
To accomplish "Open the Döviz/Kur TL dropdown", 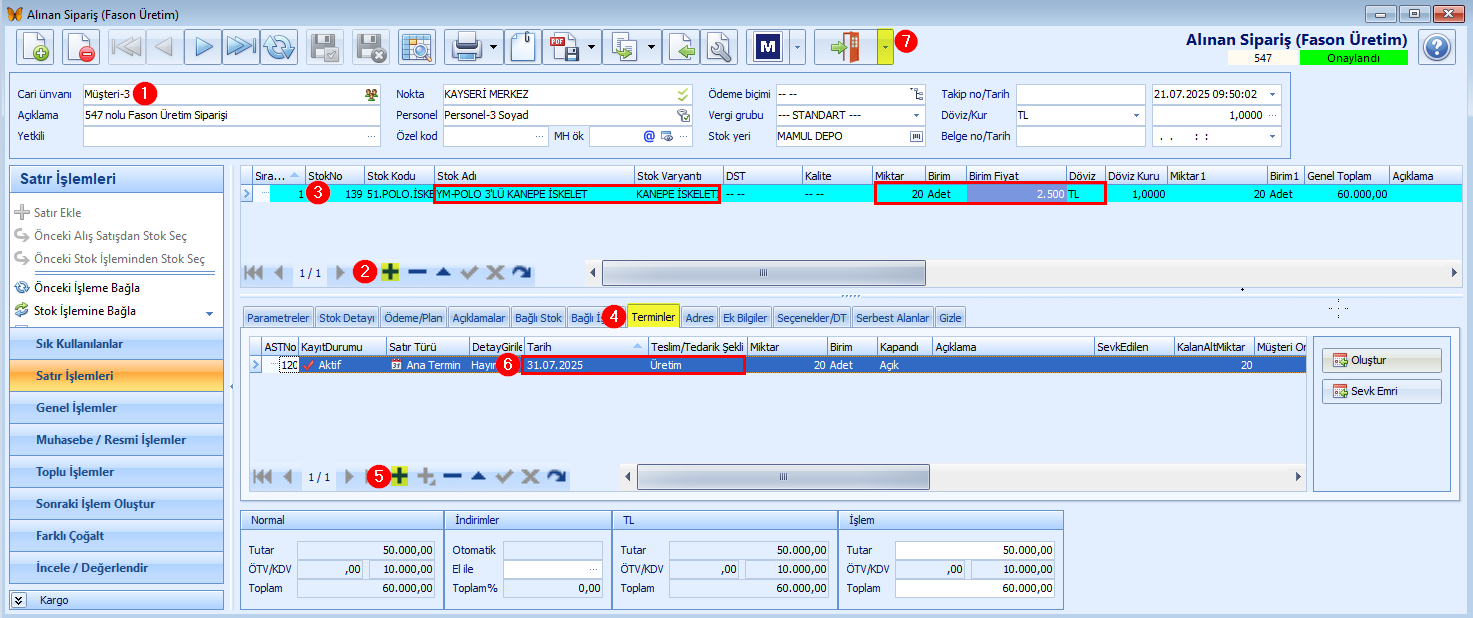I will (1137, 115).
